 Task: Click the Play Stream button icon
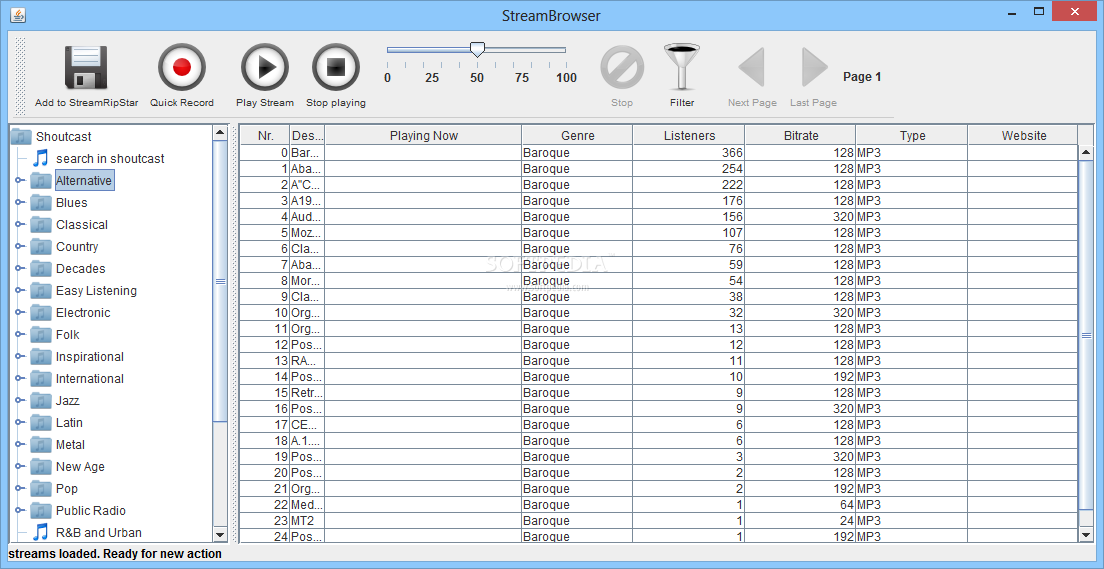265,68
